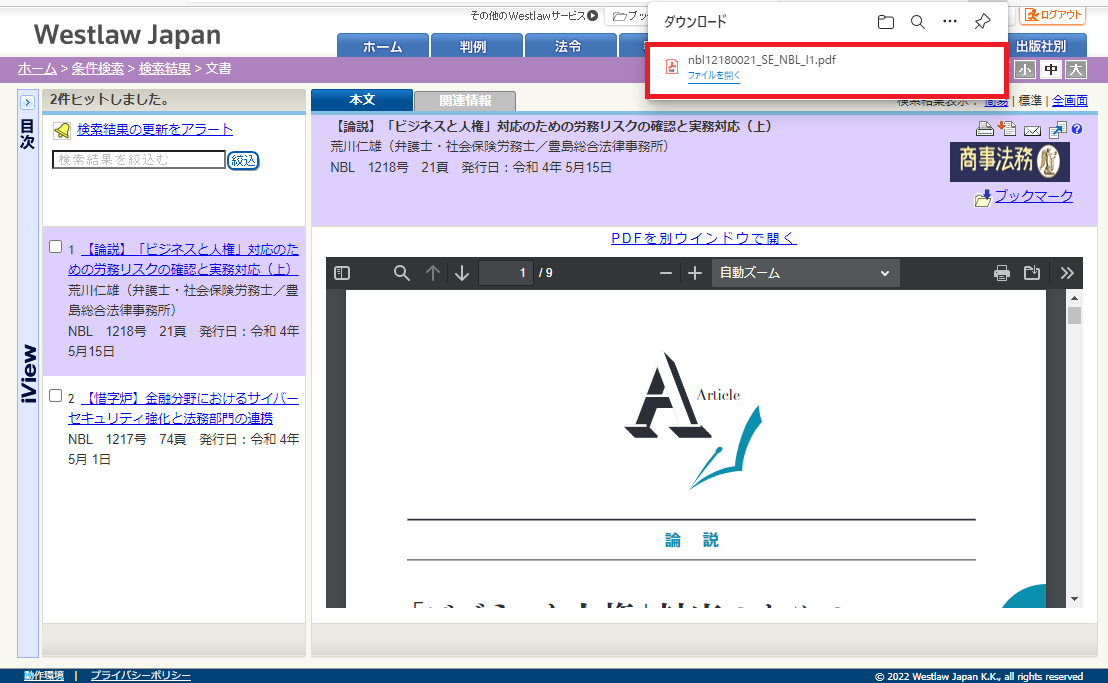Set font size to 小

pos(1025,69)
